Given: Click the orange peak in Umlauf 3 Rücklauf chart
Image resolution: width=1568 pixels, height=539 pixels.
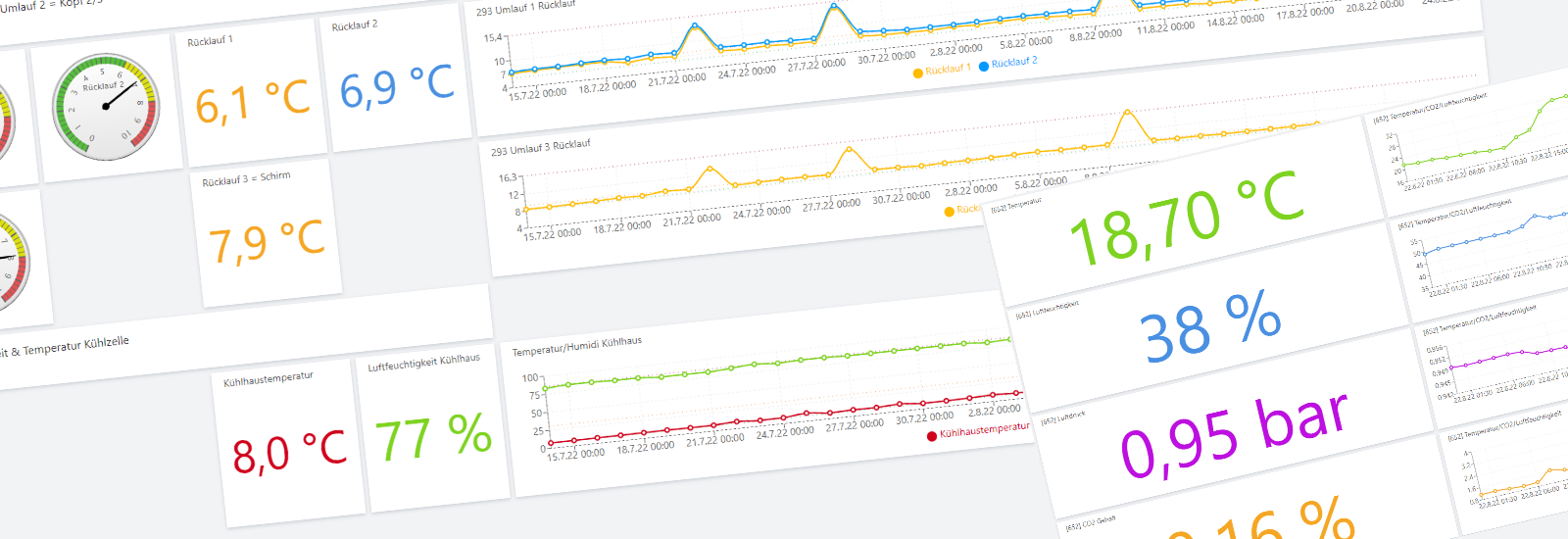Looking at the screenshot, I should tap(1128, 113).
